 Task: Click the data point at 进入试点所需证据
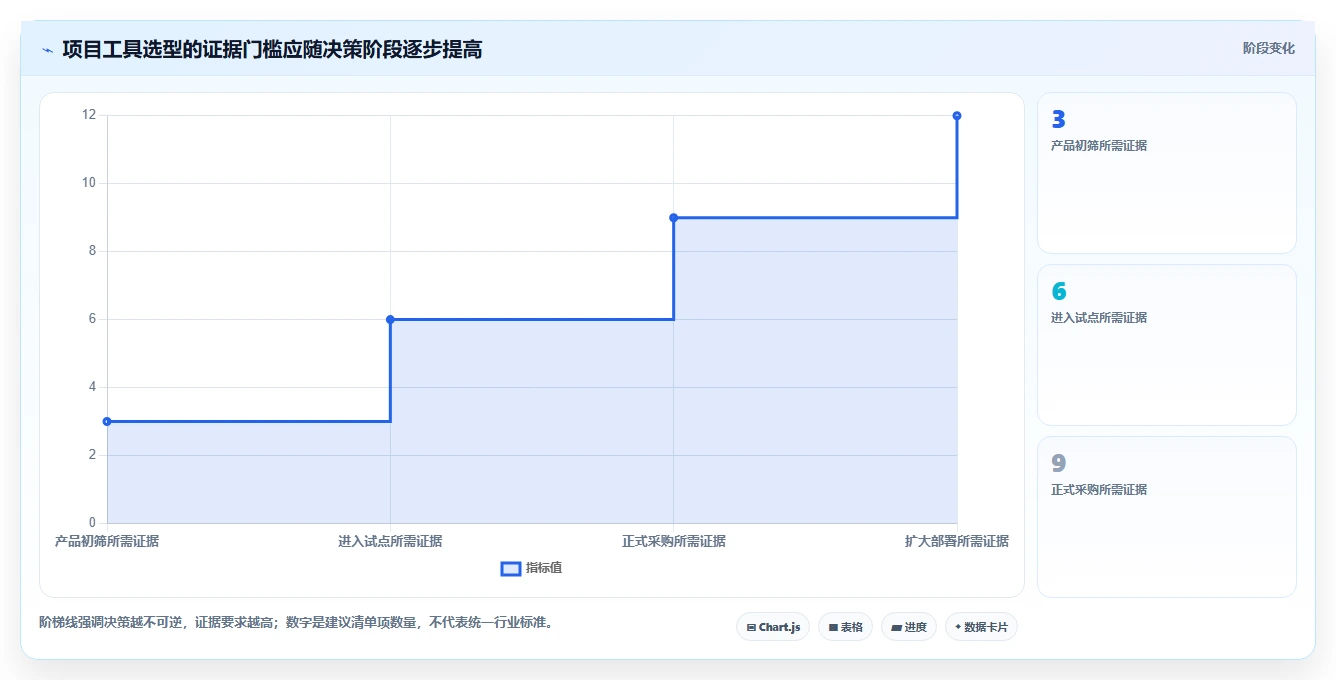tap(390, 319)
